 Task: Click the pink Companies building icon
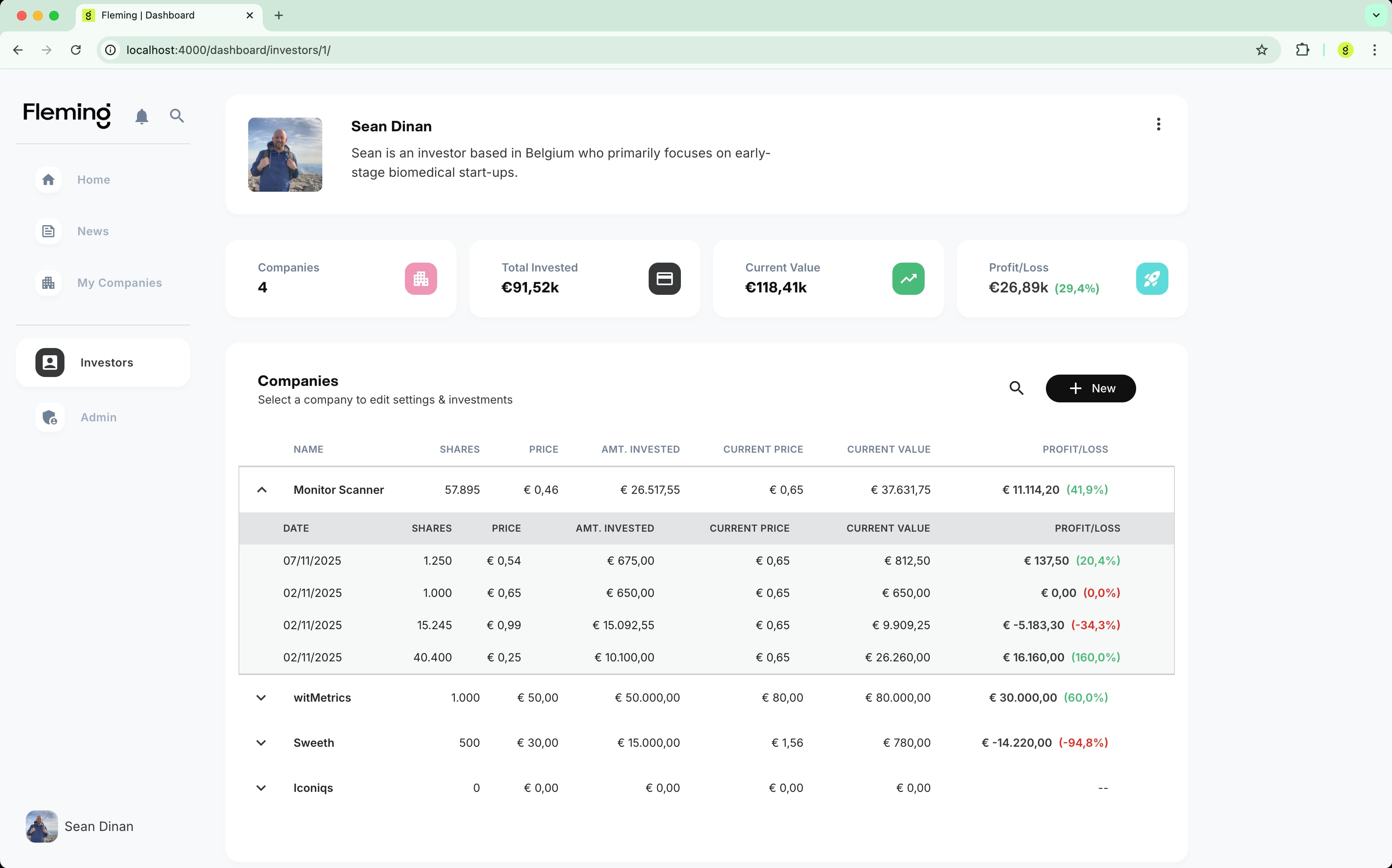(x=420, y=279)
